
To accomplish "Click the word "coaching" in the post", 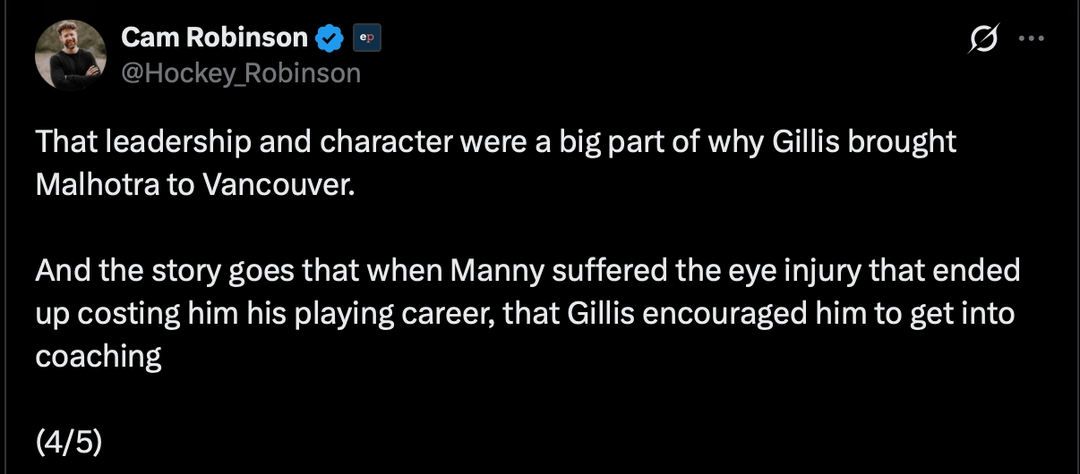I will (x=99, y=357).
